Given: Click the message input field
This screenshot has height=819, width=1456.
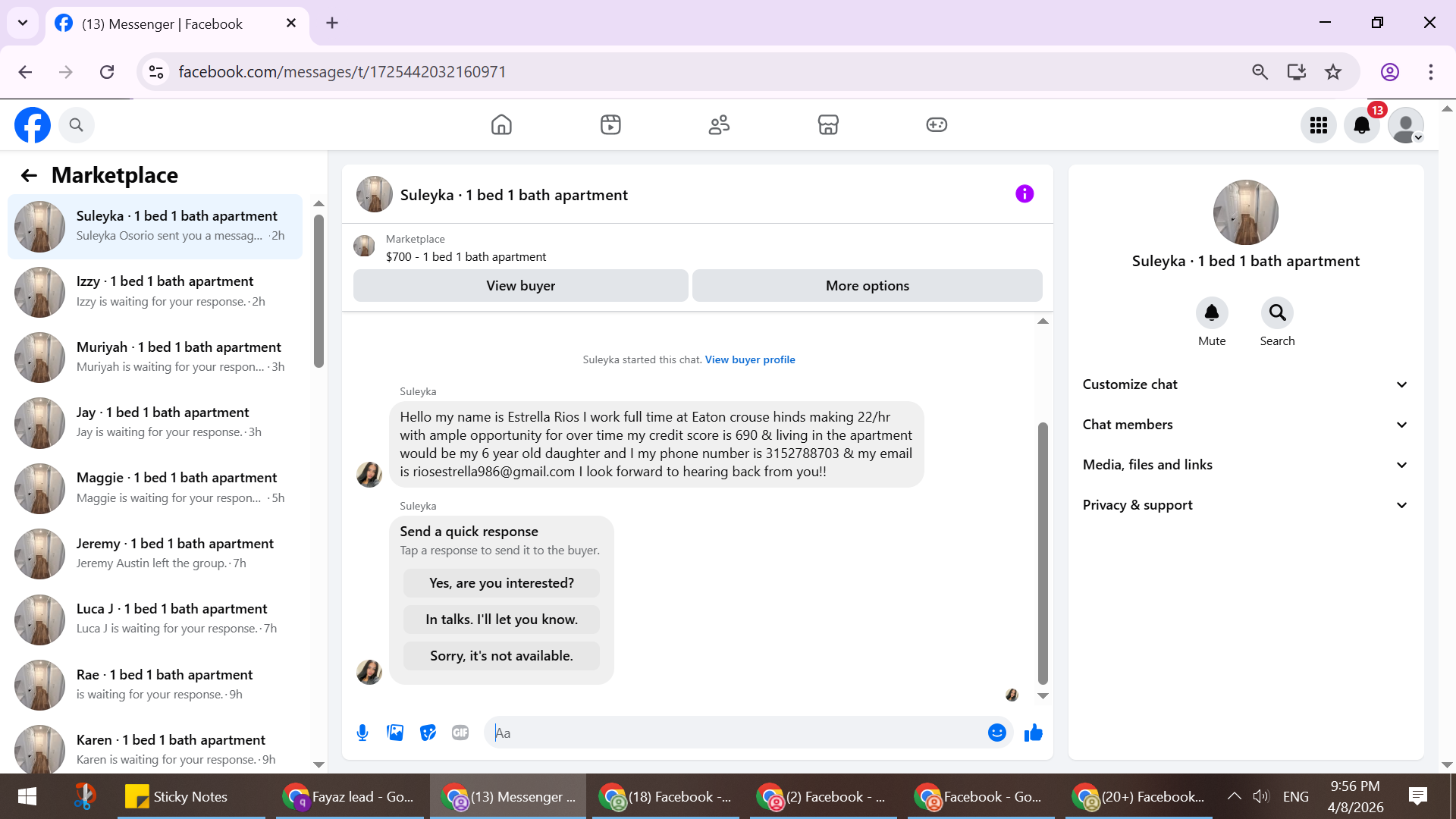Looking at the screenshot, I should (x=736, y=733).
